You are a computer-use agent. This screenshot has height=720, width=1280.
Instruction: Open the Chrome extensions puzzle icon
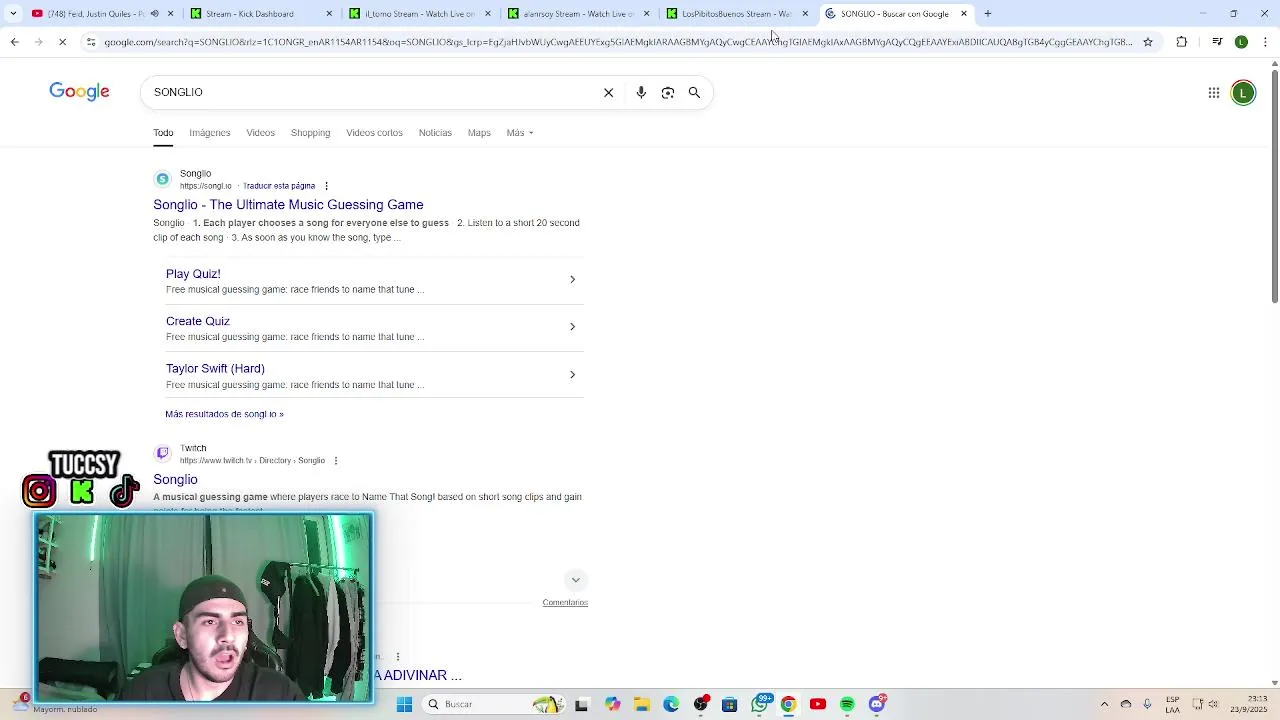coord(1182,42)
